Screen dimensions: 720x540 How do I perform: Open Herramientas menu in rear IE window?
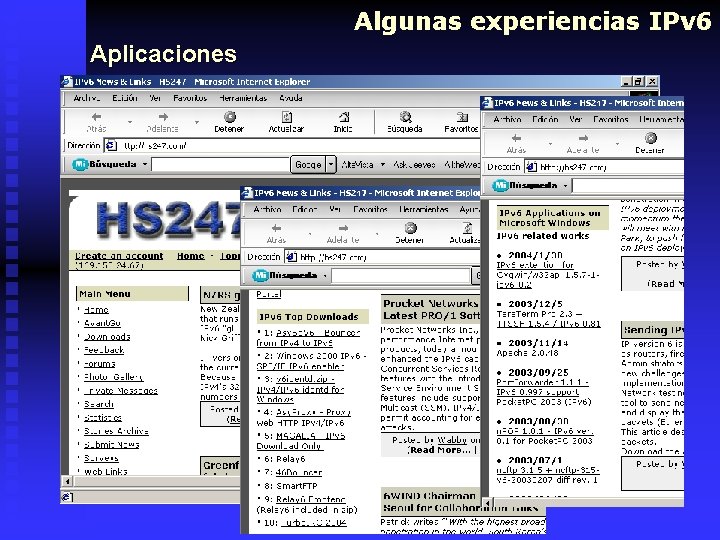[243, 98]
